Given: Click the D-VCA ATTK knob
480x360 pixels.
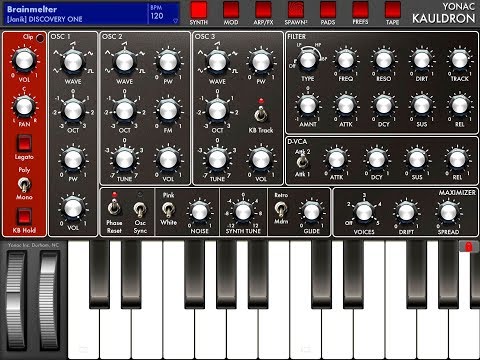Looking at the screenshot, I should pos(336,160).
